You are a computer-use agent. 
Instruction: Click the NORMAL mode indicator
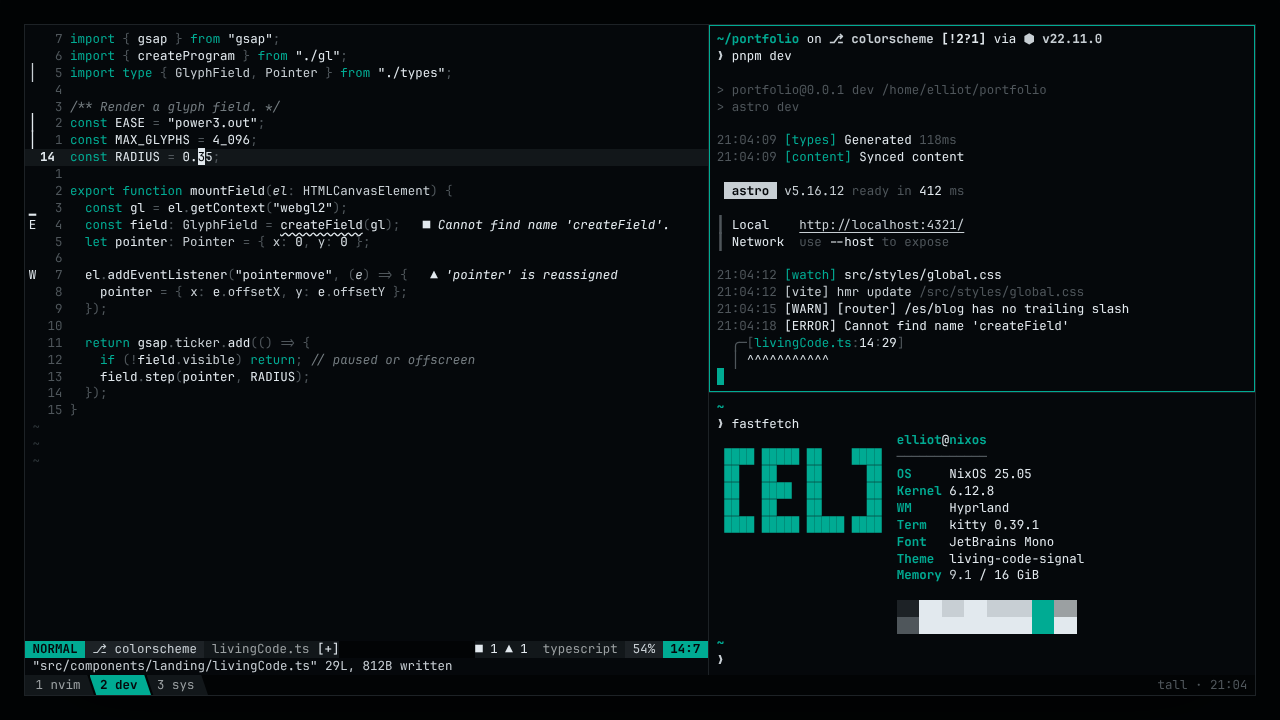pos(55,649)
